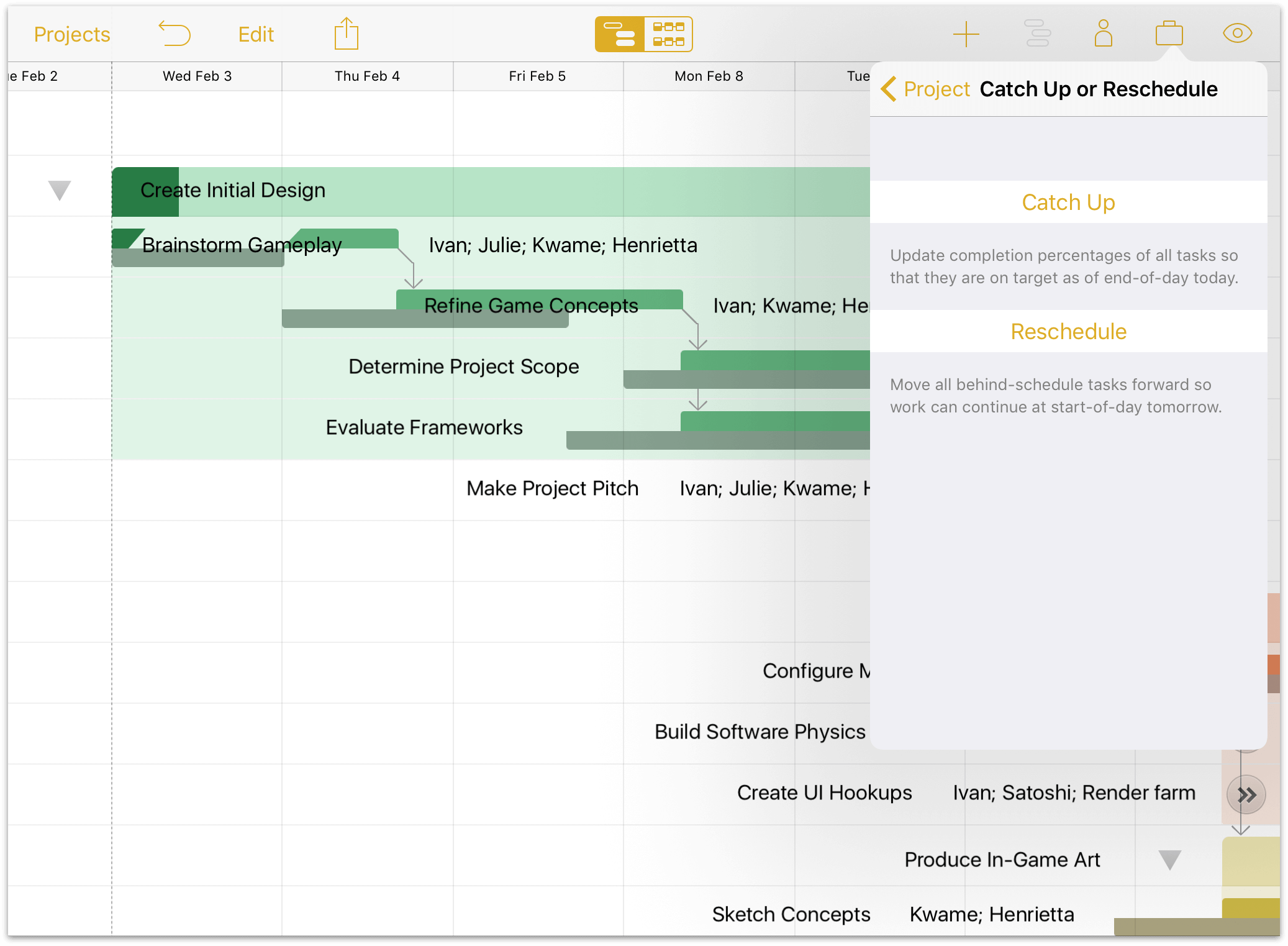Screen dimensions: 1288x946
Task: Open the view options eye icon
Action: point(1237,33)
